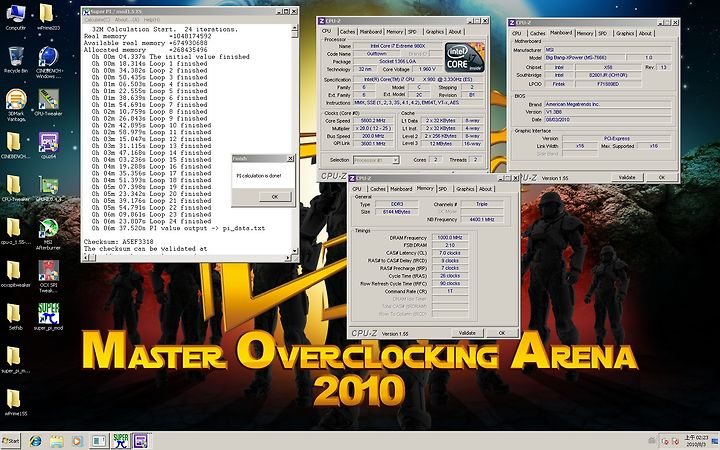Screen dimensions: 720x450
Task: Open Windows Explorer from the taskbar
Action: (56, 441)
